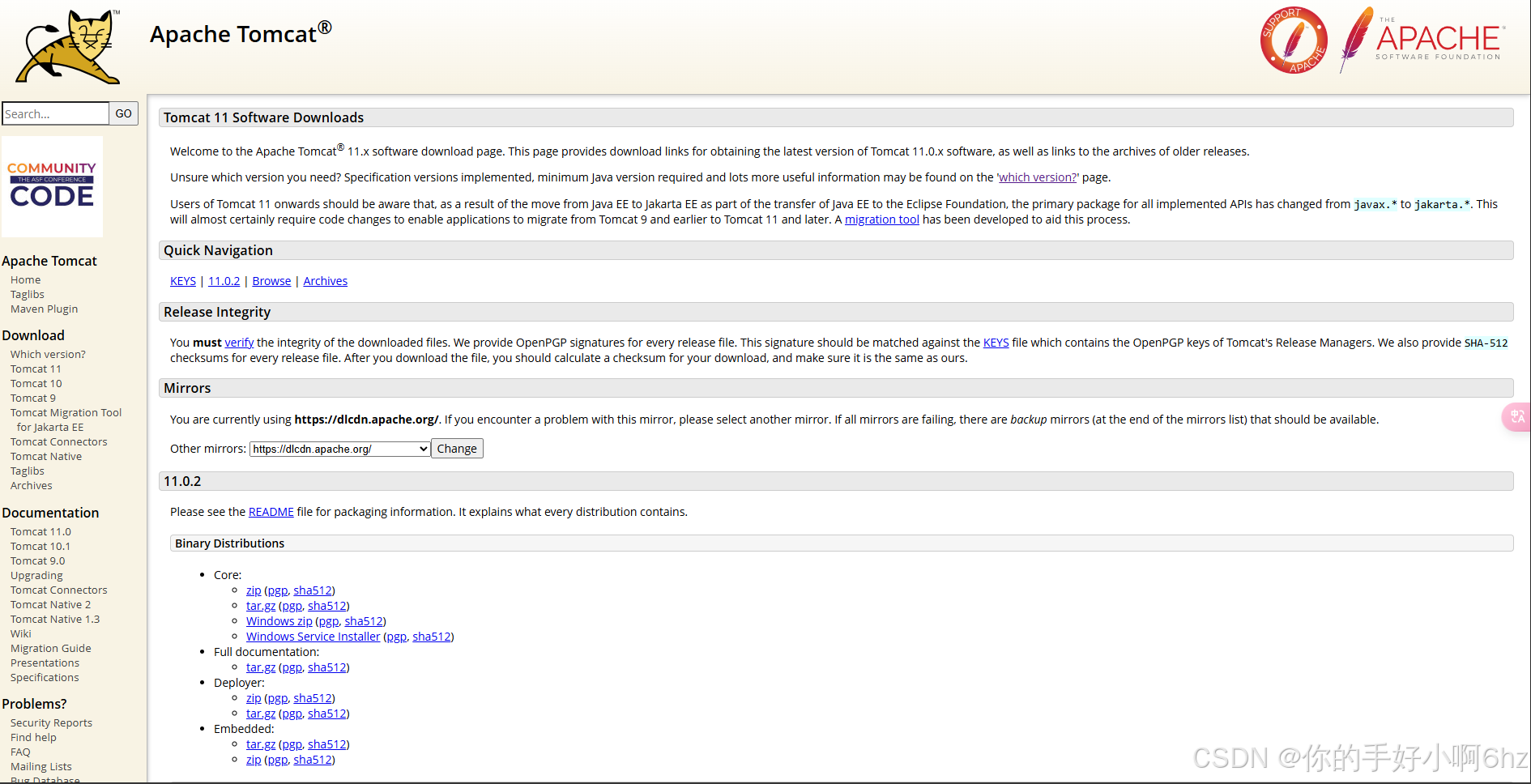Open Presentations sidebar link
The width and height of the screenshot is (1531, 784).
(x=45, y=663)
